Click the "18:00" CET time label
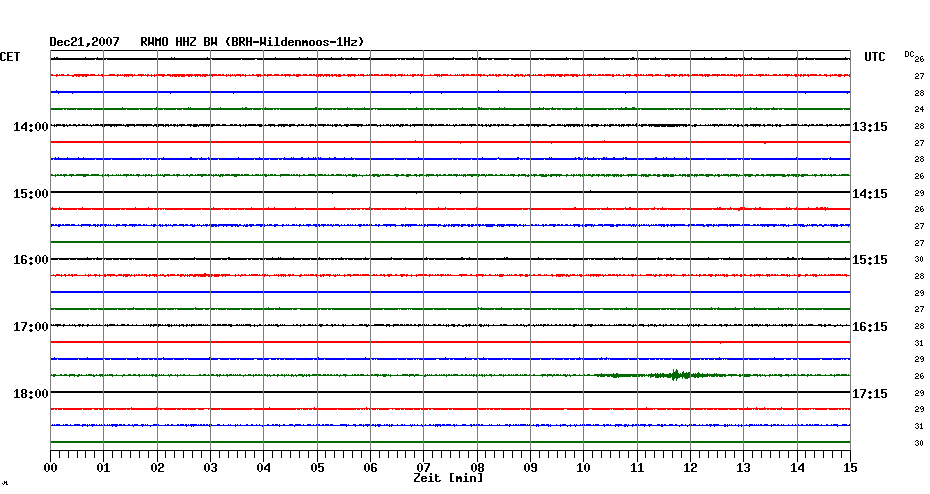Screen dimensions: 930x494 point(31,394)
